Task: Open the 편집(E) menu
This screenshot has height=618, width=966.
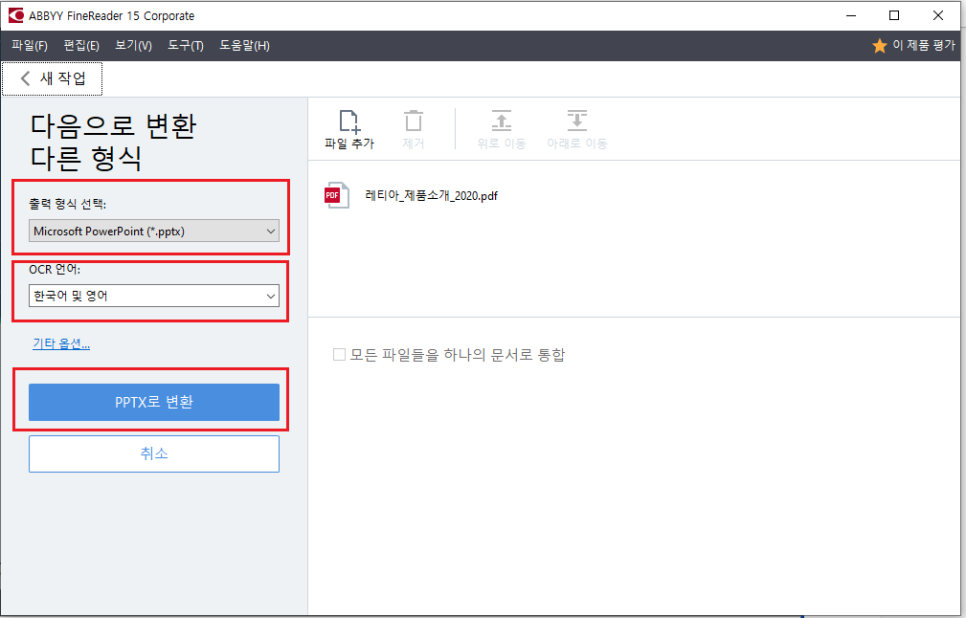Action: tap(81, 46)
